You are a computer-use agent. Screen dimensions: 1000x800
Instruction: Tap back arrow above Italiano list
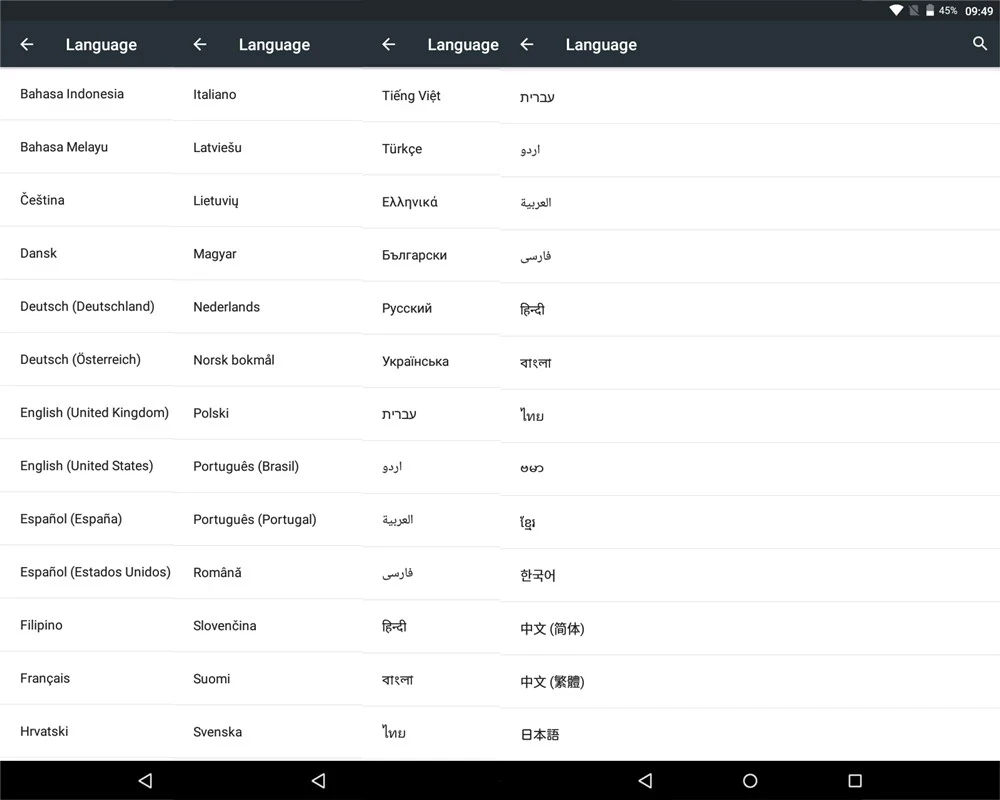[x=200, y=44]
